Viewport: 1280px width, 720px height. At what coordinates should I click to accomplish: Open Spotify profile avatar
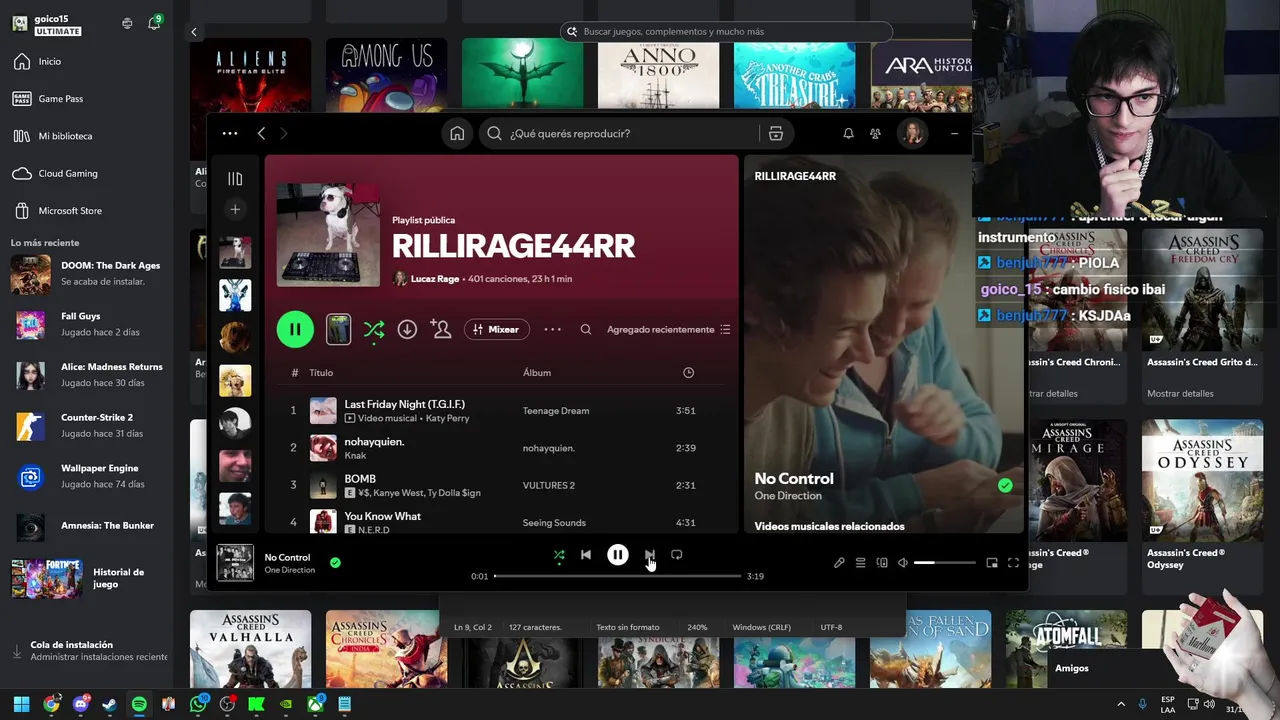[x=913, y=133]
